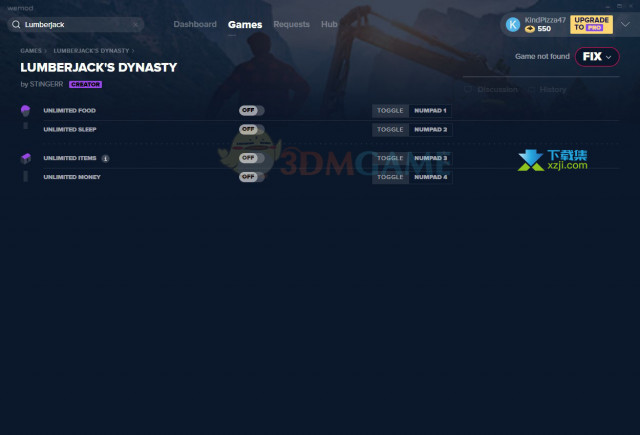Viewport: 640px width, 435px height.
Task: Click the search magnifier icon
Action: 16,24
